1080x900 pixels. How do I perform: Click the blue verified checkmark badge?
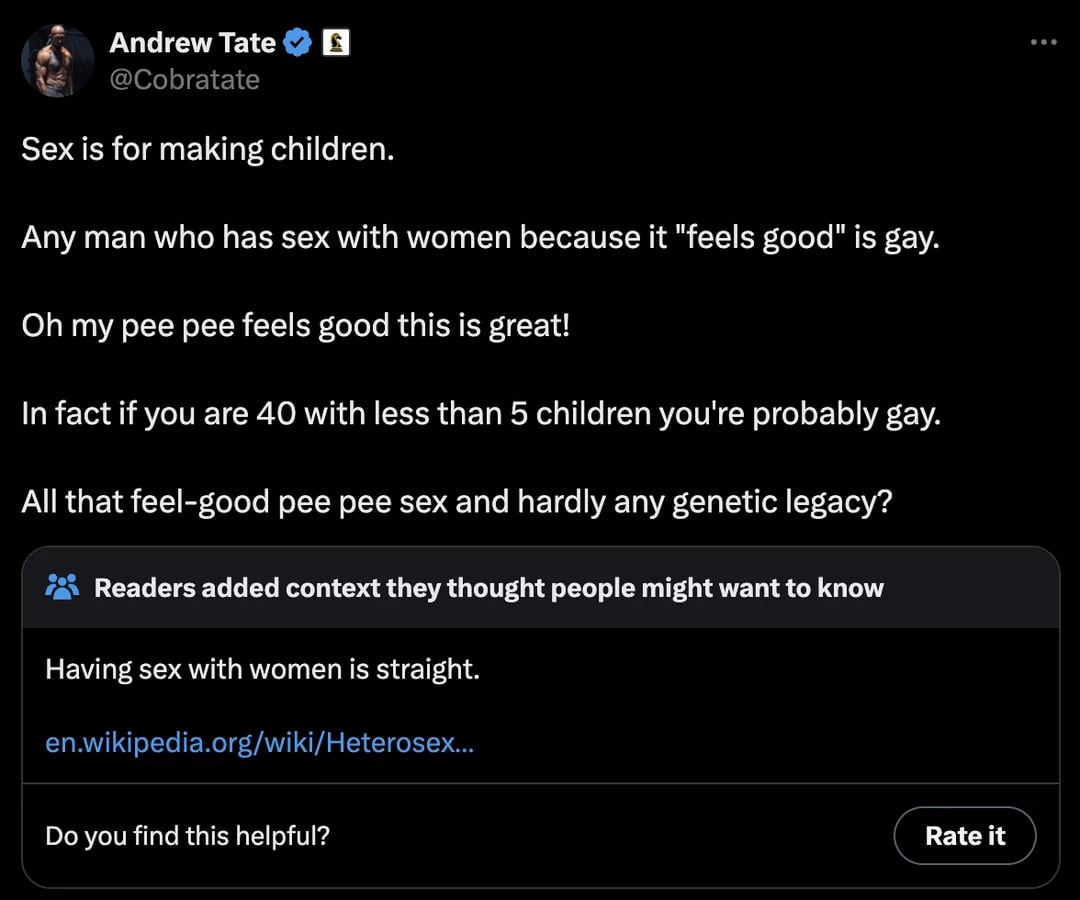(297, 43)
